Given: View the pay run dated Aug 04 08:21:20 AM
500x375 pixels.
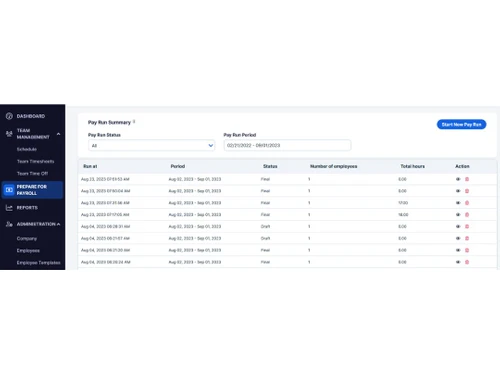Looking at the screenshot, I should click(x=458, y=250).
